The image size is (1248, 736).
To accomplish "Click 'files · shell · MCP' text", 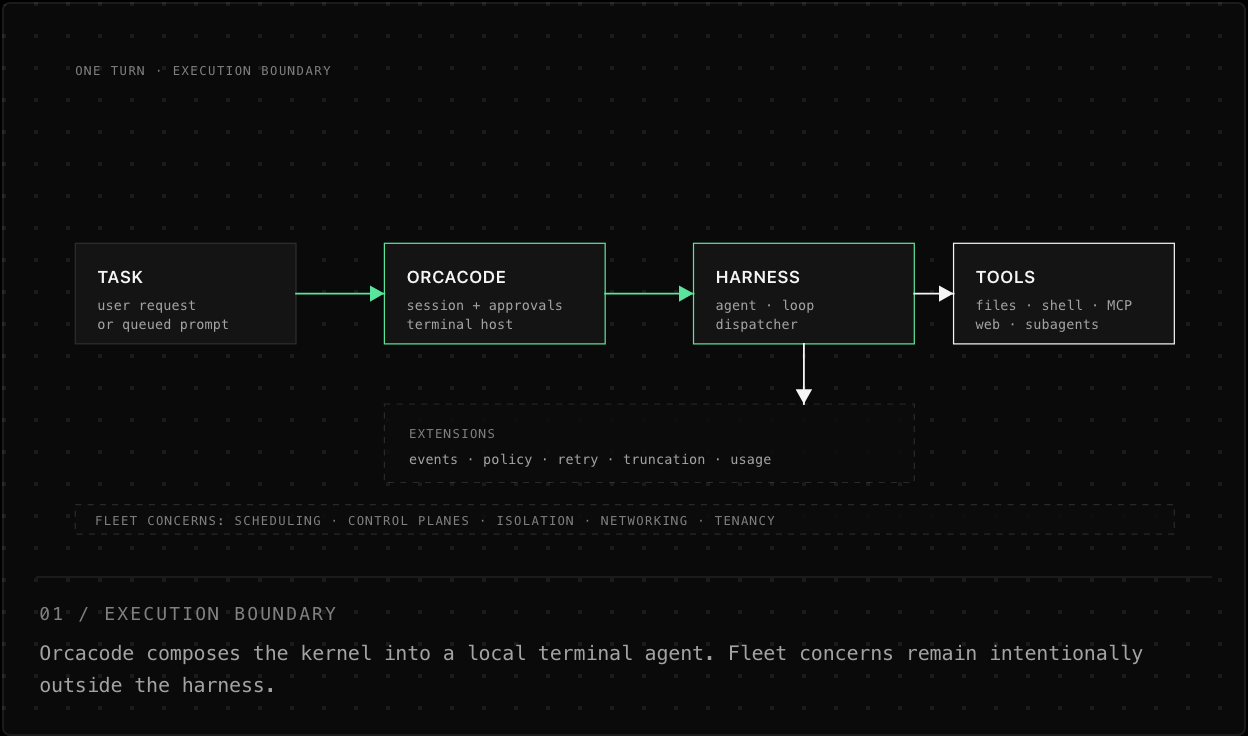I will (1054, 305).
